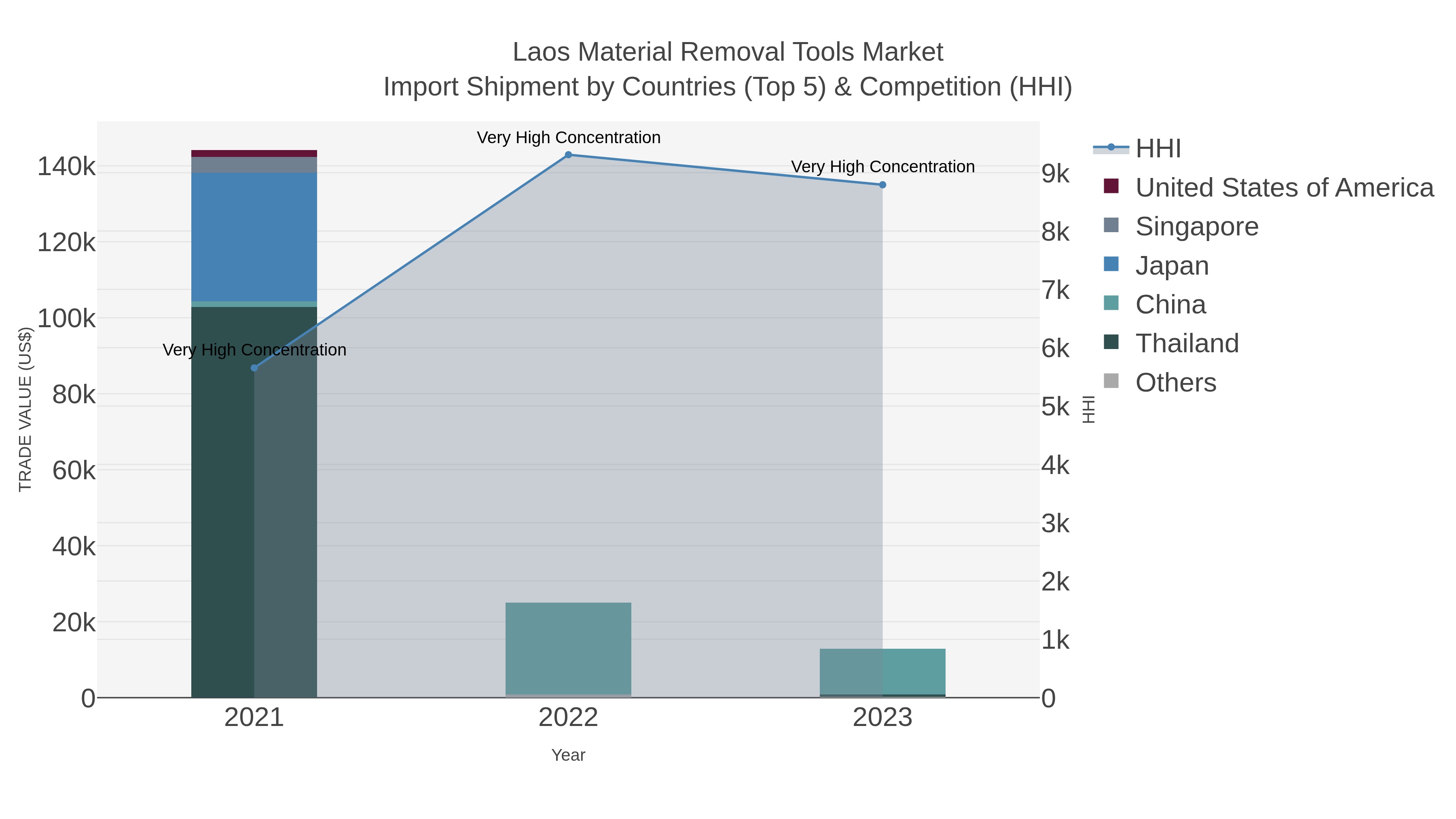Click the thin China segment in 2021 bar
The image size is (1456, 819).
pyautogui.click(x=254, y=304)
